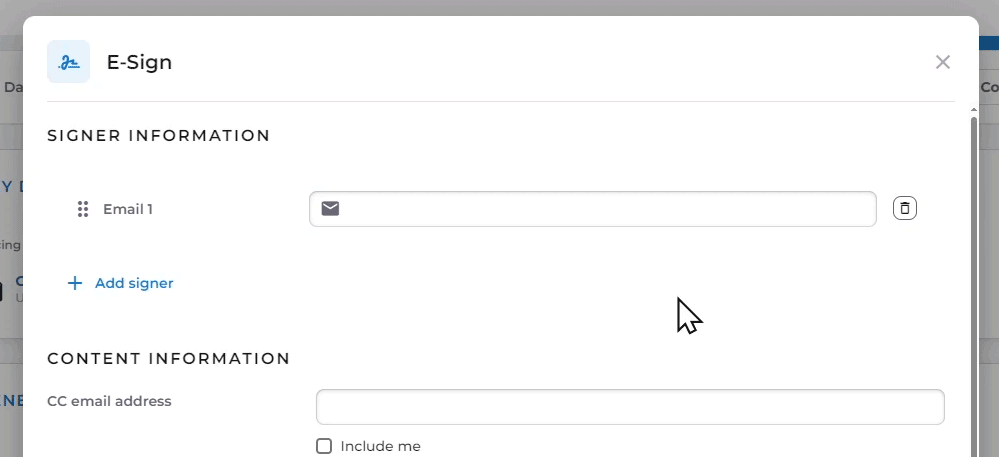Click into the CC email address field
Screen dimensions: 999x457
(x=630, y=407)
